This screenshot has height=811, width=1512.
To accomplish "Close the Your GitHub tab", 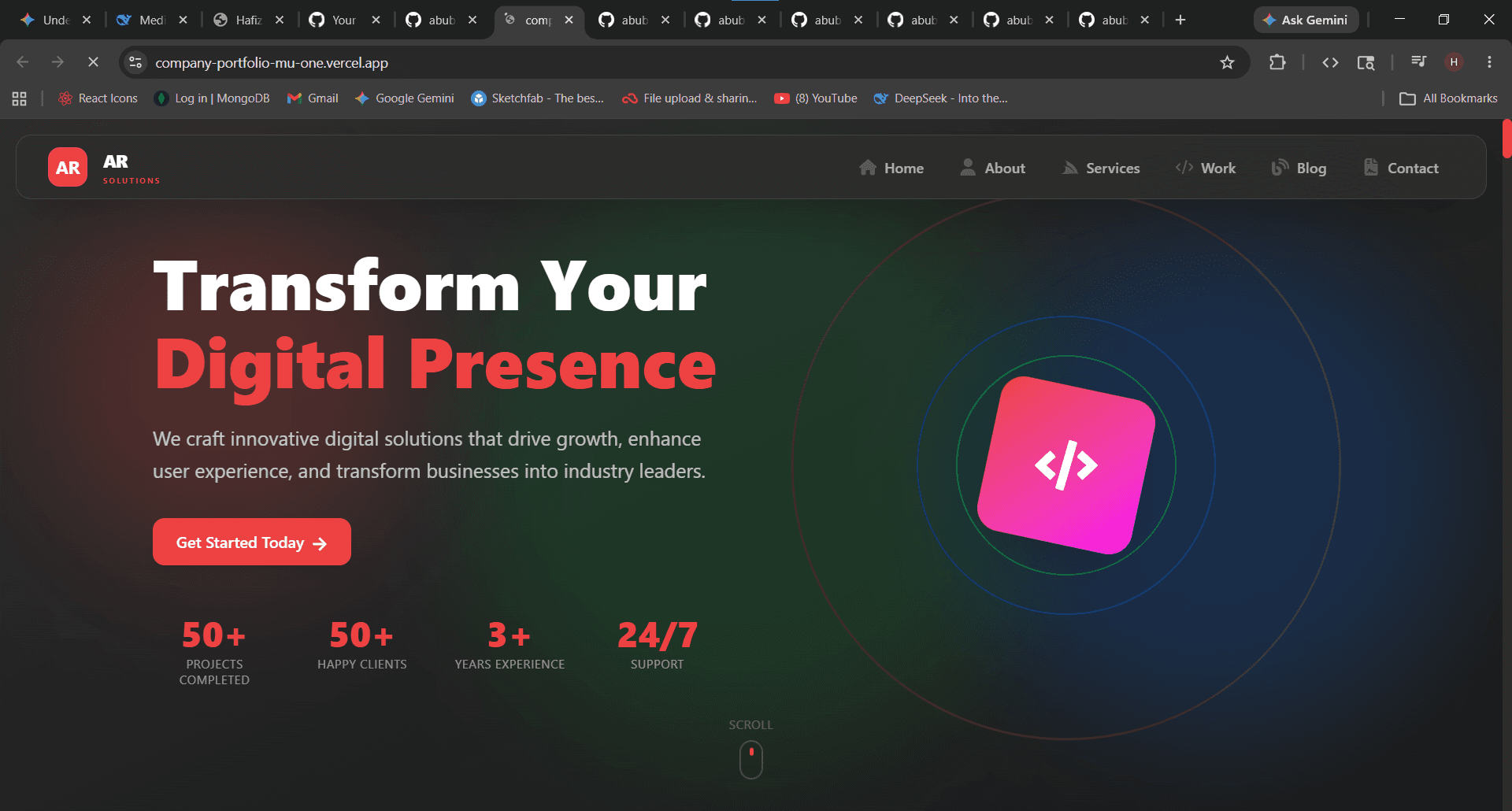I will 376,20.
